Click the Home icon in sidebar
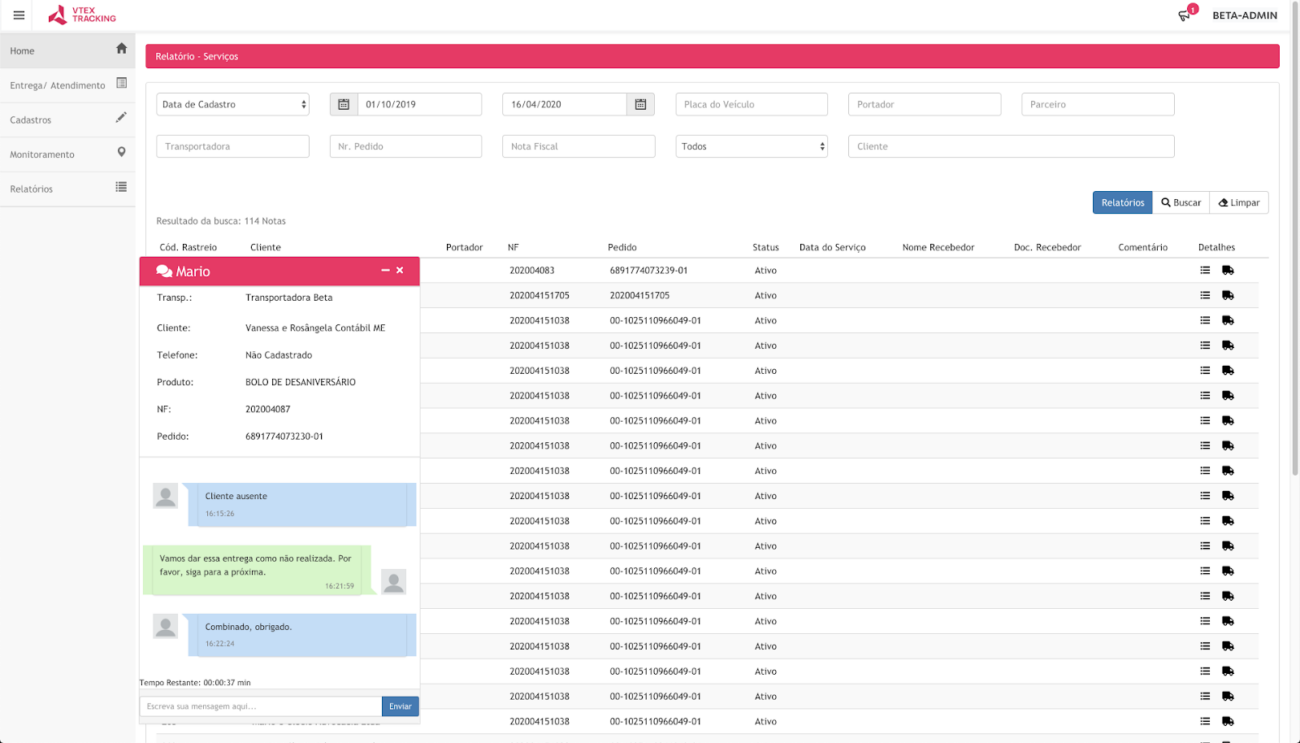1300x743 pixels. (x=121, y=49)
